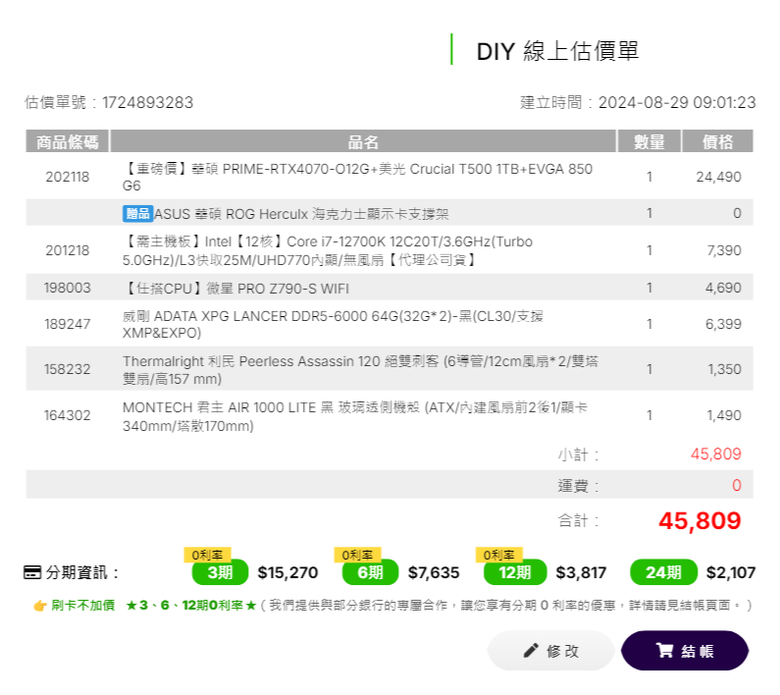Click the pencil icon in 修改
The image size is (780, 695).
coord(531,650)
